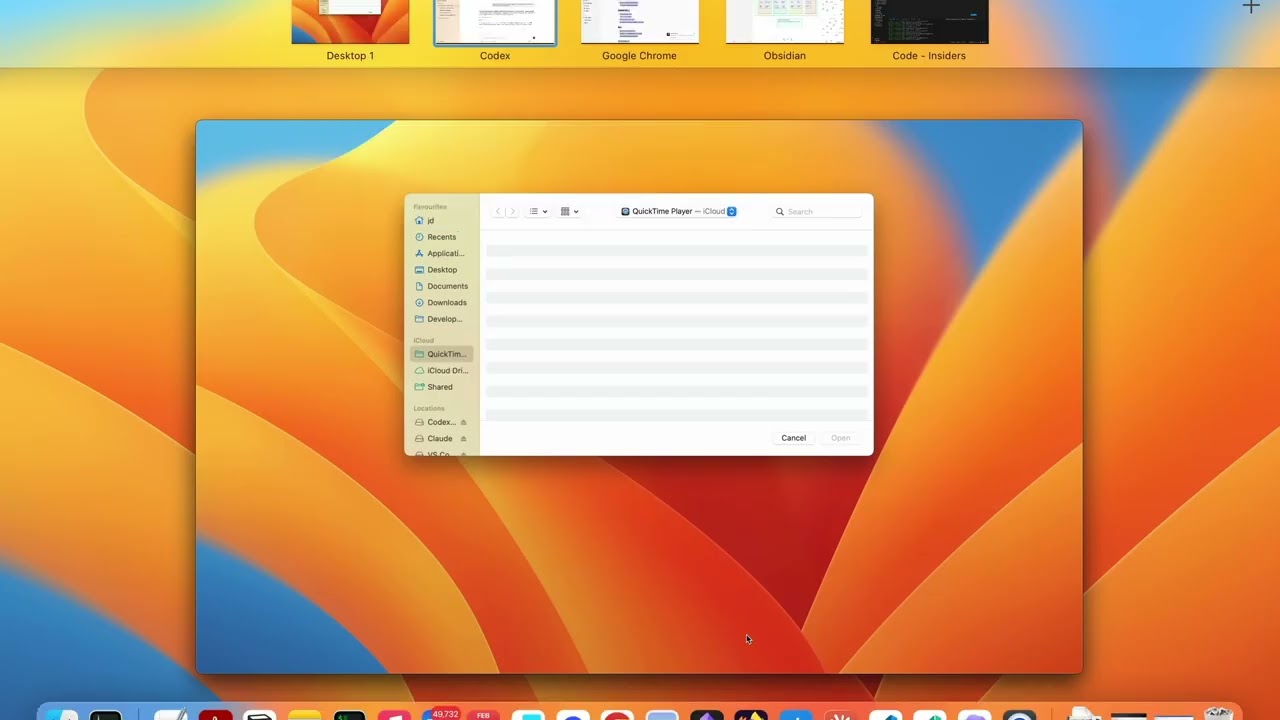Select the Develop... folder in sidebar
Image resolution: width=1280 pixels, height=720 pixels.
(x=441, y=319)
